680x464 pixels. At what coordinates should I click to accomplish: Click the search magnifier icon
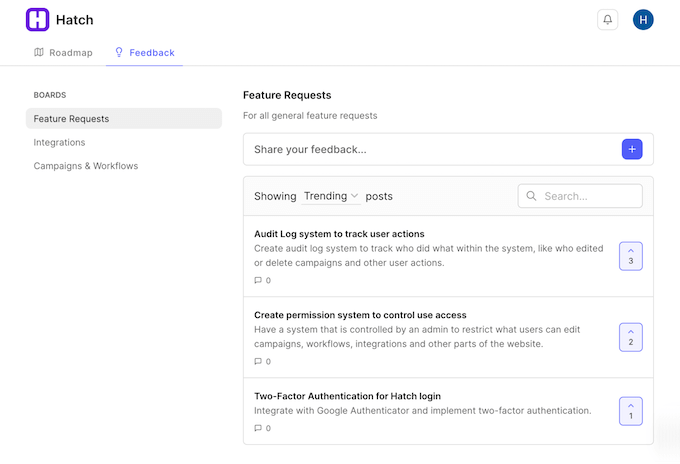tap(531, 196)
